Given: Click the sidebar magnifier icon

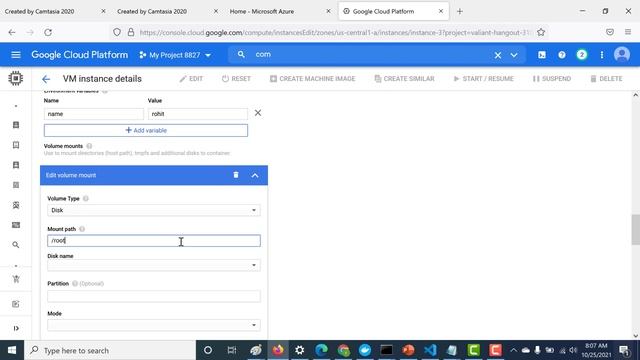Looking at the screenshot, I should (16, 245).
